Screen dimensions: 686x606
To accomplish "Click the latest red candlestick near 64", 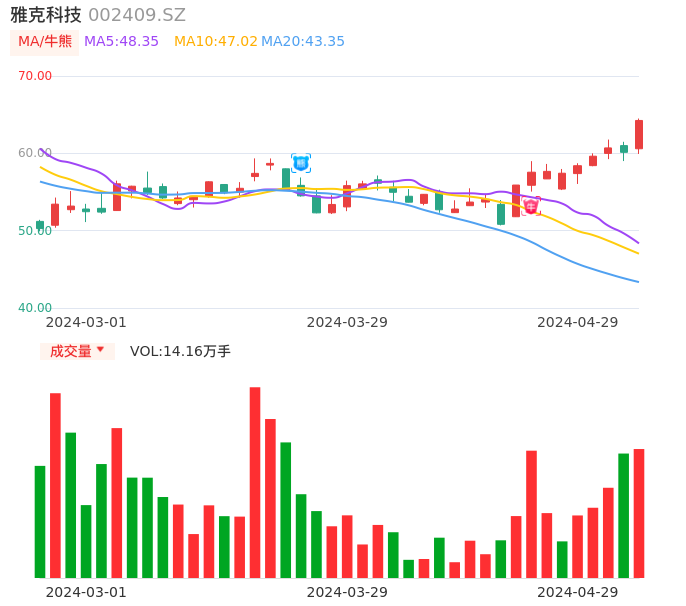I will [639, 135].
